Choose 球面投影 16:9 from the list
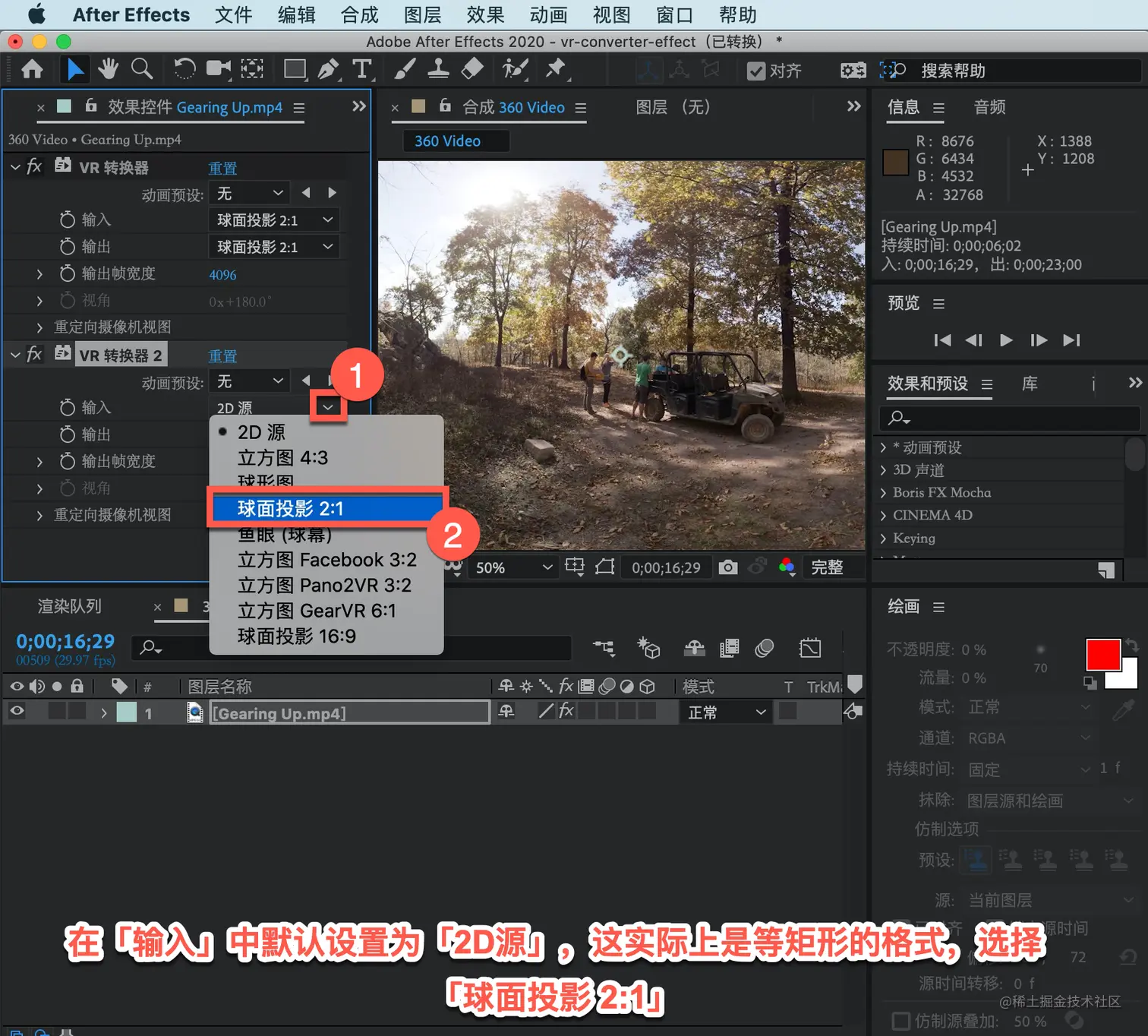 coord(326,636)
